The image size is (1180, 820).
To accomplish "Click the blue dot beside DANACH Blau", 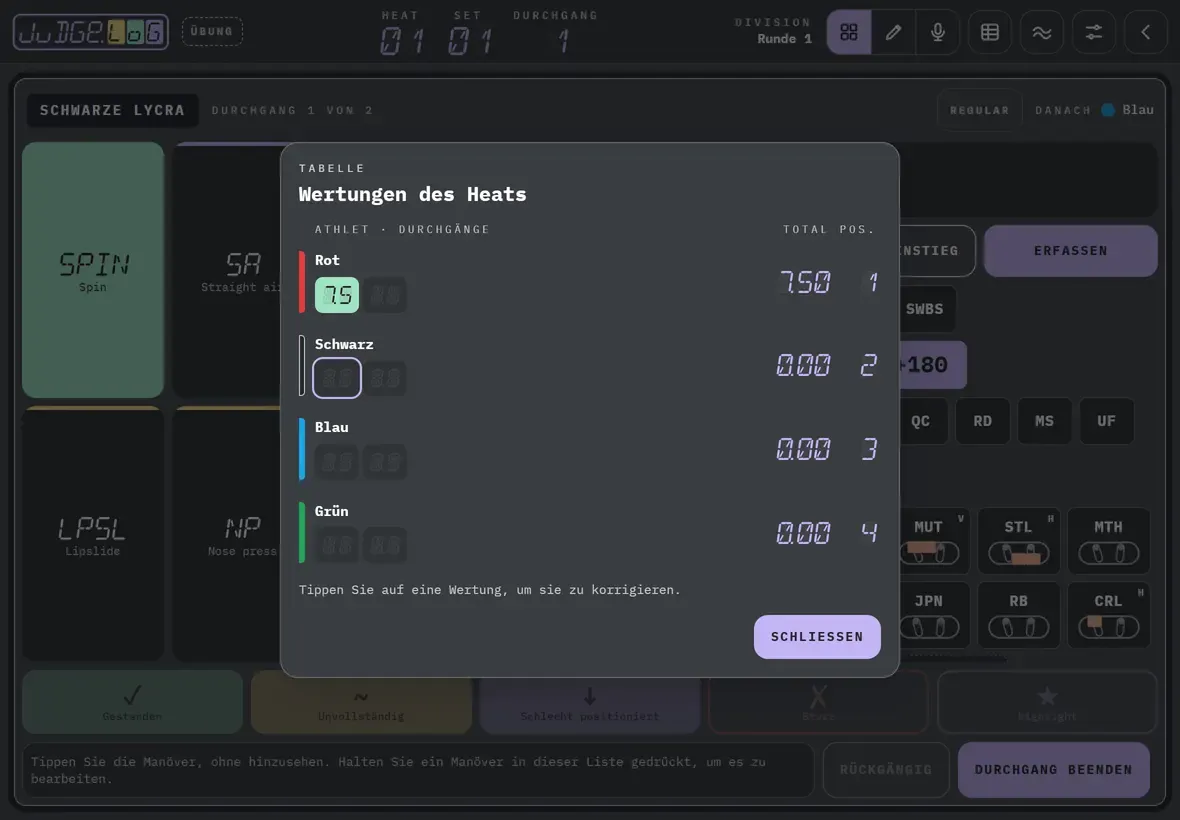I will (1108, 110).
